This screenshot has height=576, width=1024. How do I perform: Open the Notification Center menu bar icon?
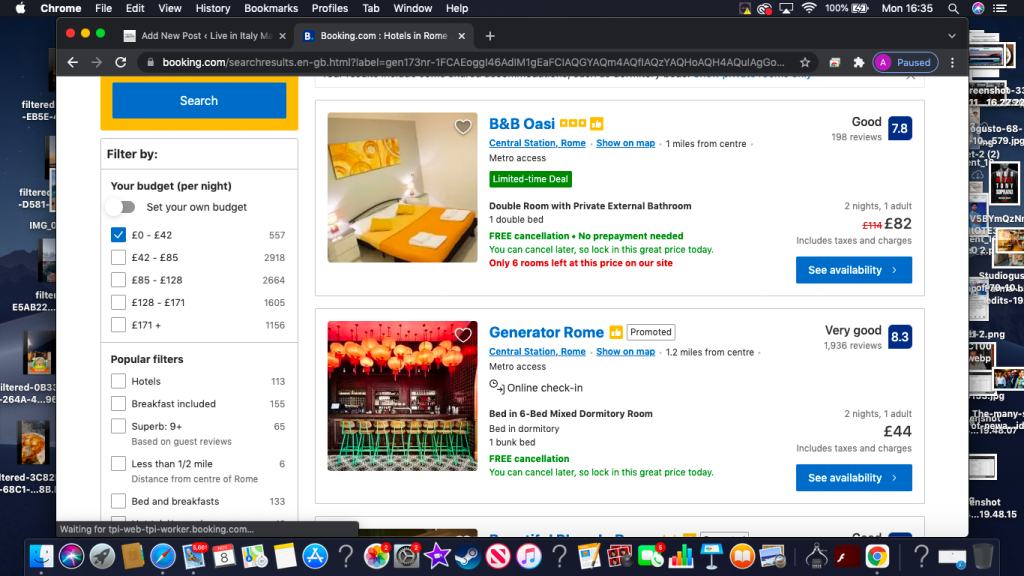click(1000, 8)
